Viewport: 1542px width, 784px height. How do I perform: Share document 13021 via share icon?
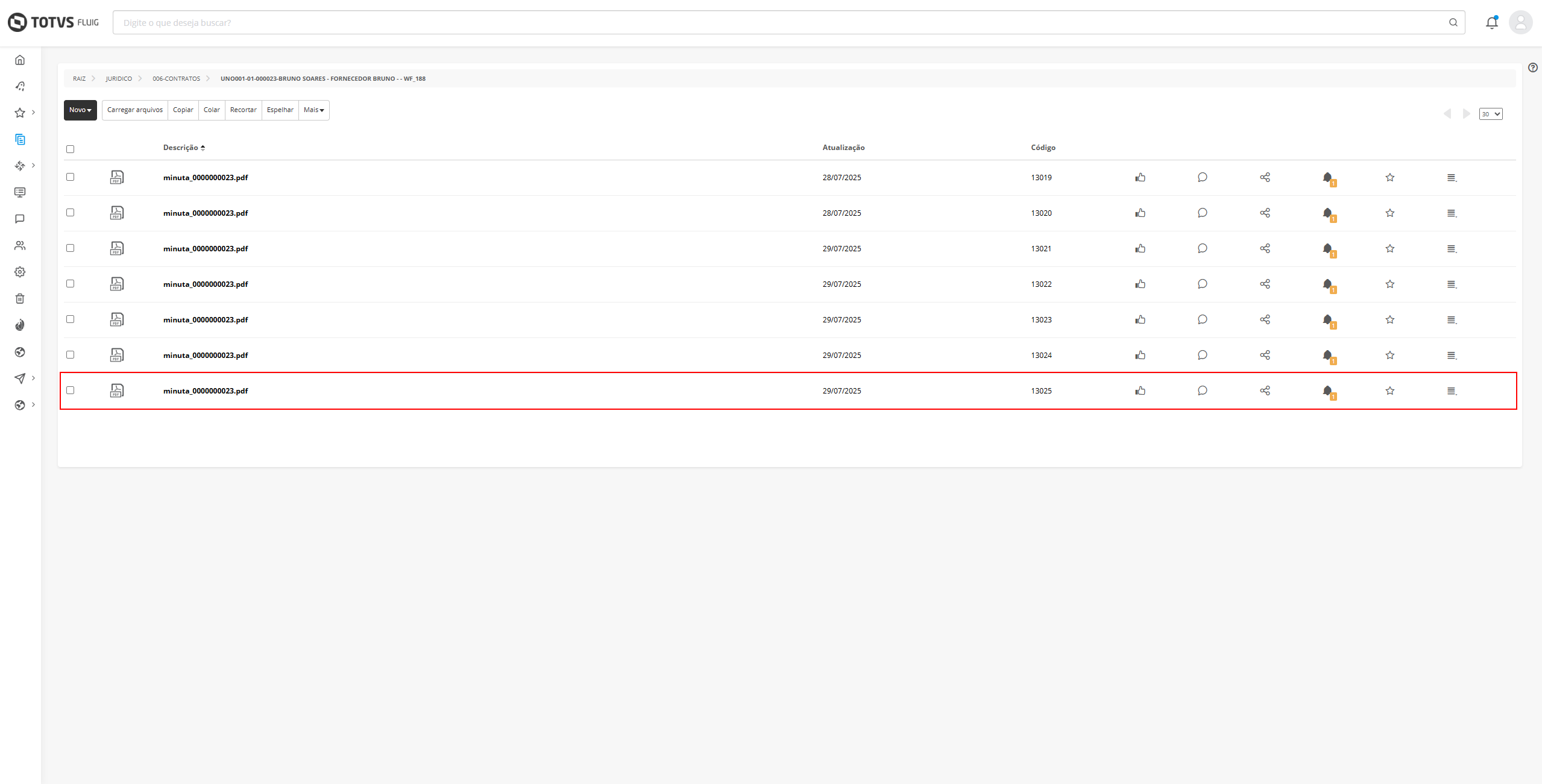(x=1265, y=248)
